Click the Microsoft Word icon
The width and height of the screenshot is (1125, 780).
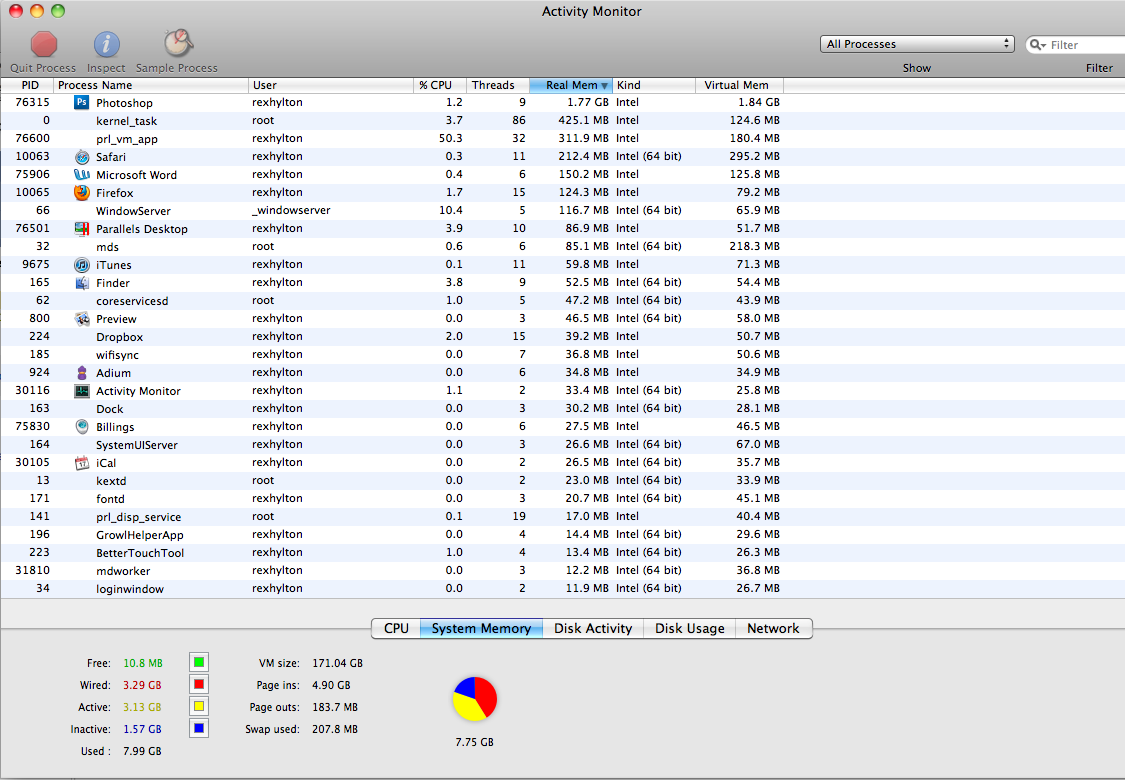[82, 174]
